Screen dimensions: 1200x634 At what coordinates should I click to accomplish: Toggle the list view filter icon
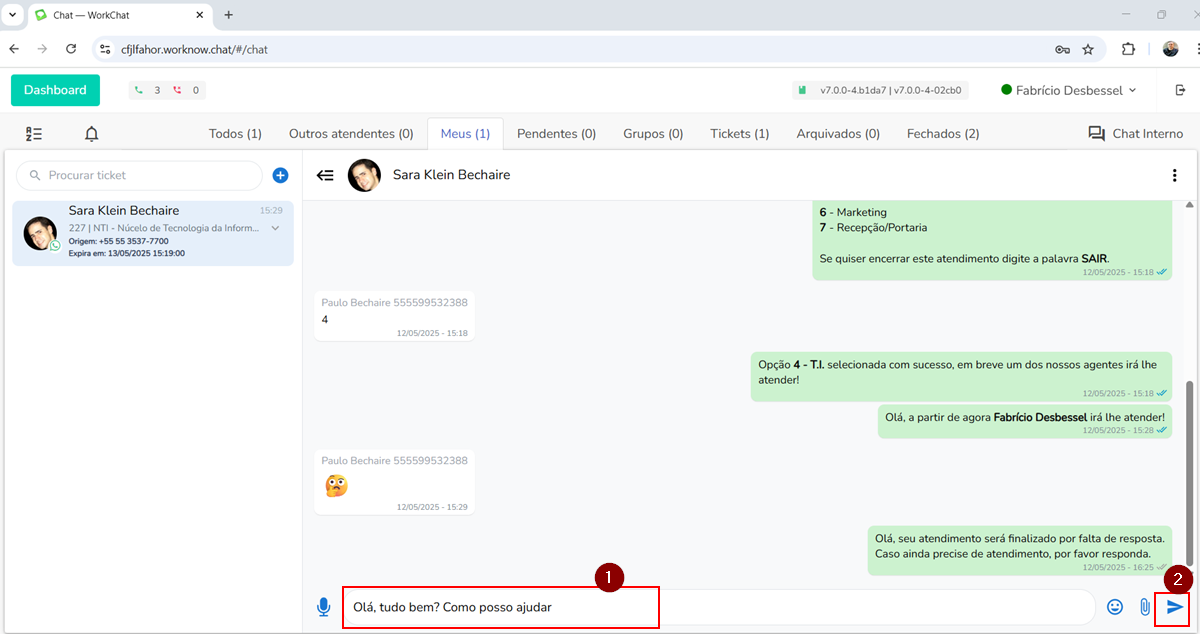click(x=34, y=134)
